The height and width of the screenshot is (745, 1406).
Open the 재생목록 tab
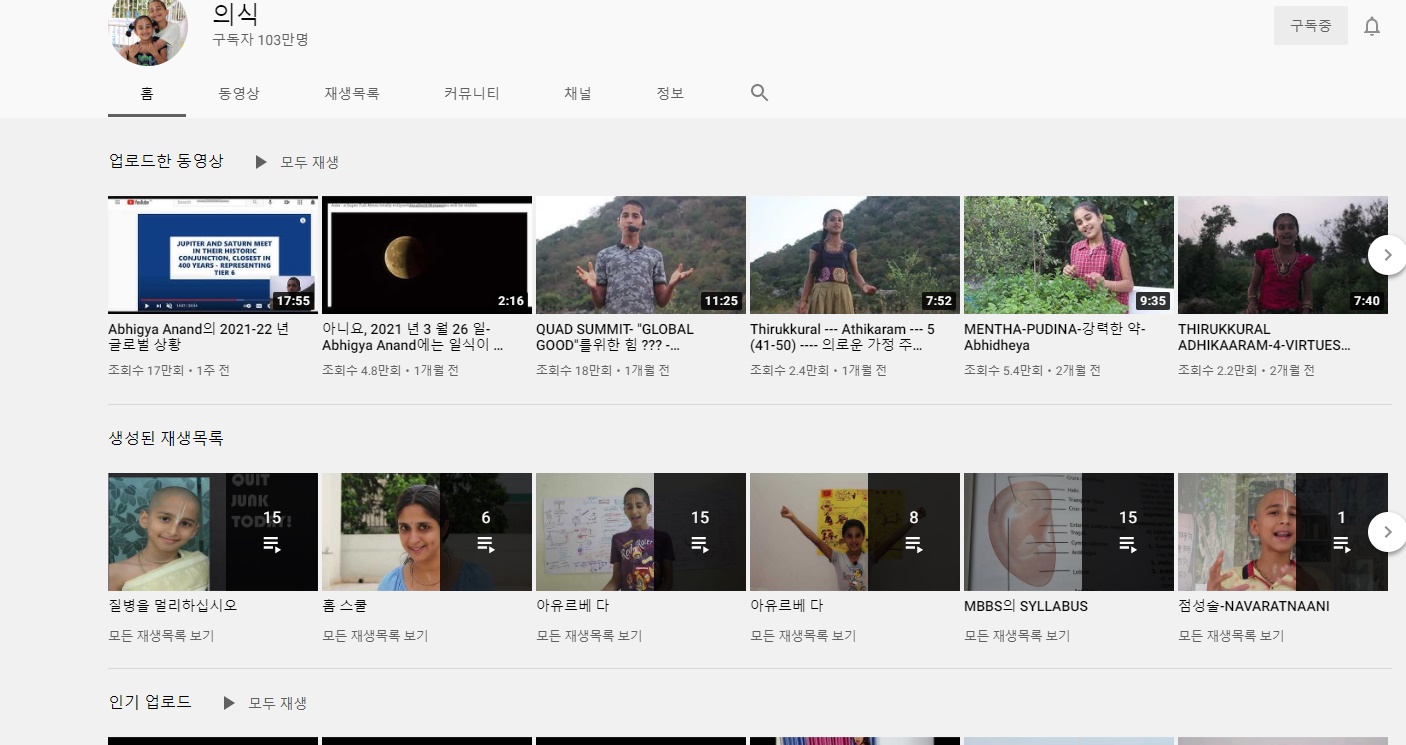352,93
